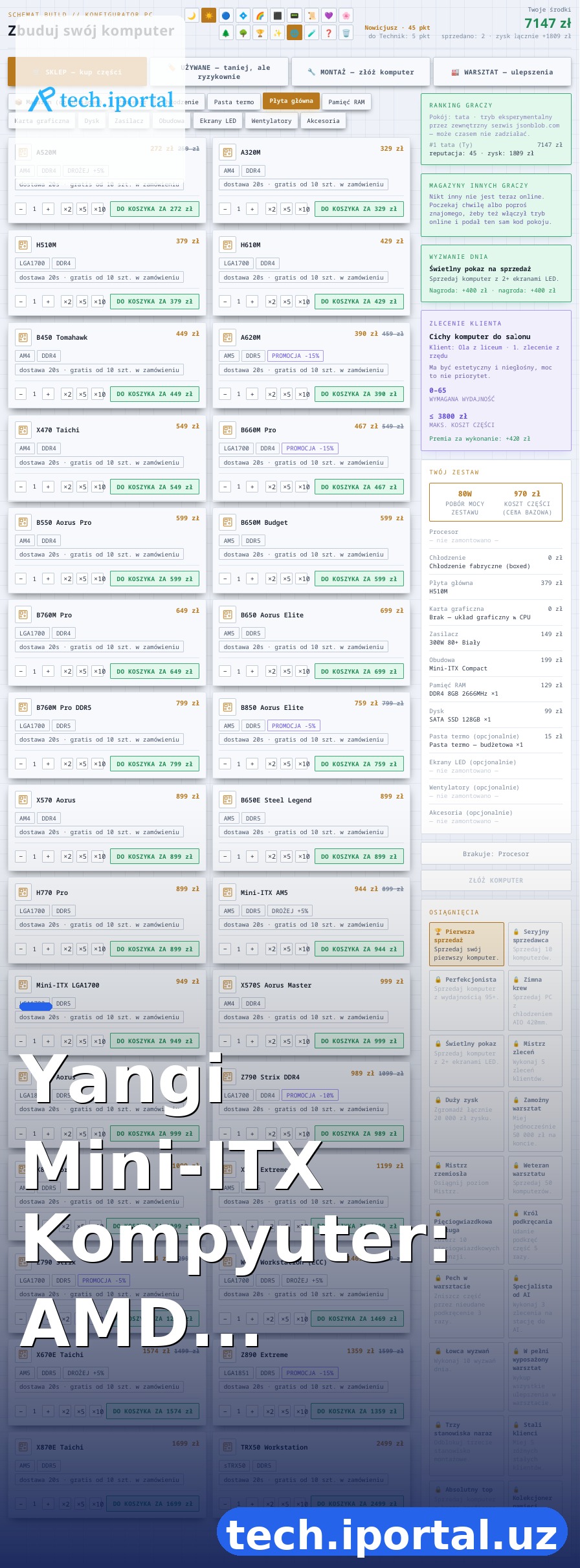
Task: Click the ZŁÓŻ KOMPUTER button
Action: point(496,880)
